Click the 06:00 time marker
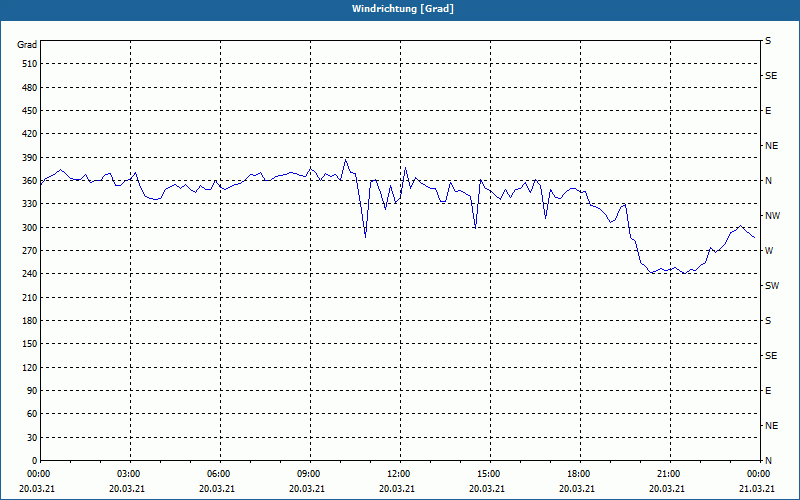This screenshot has width=800, height=500. coord(219,474)
